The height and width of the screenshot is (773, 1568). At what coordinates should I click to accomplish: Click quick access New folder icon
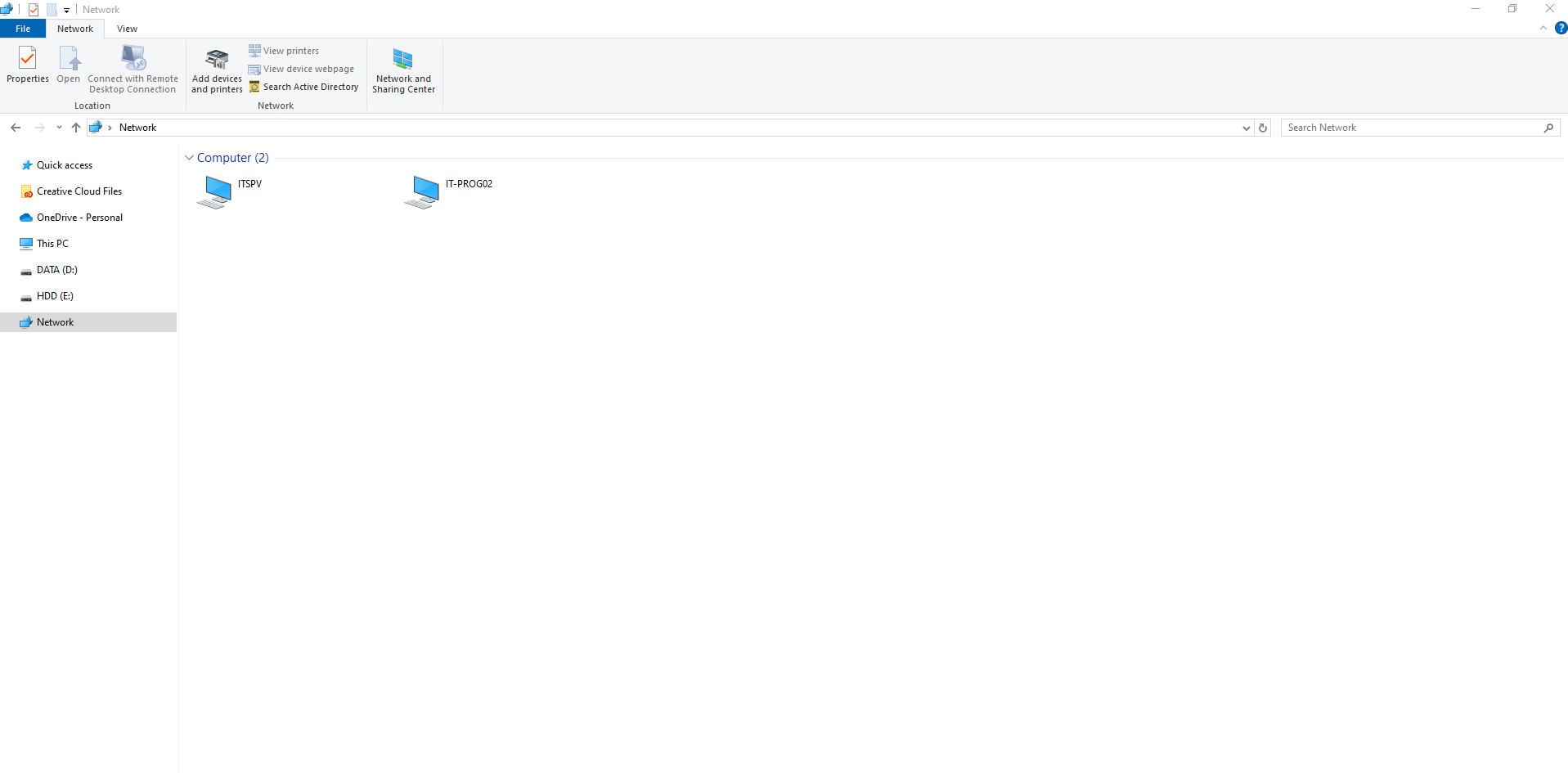[x=52, y=10]
